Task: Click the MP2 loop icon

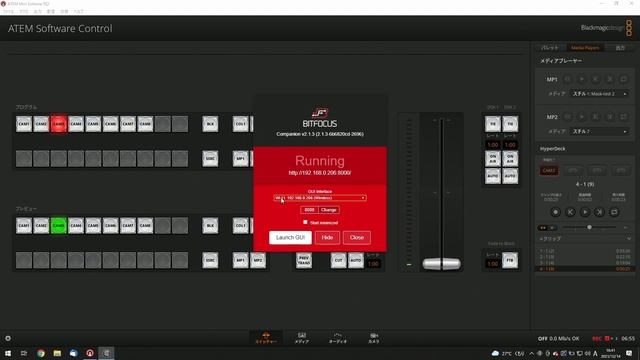Action: pyautogui.click(x=624, y=117)
